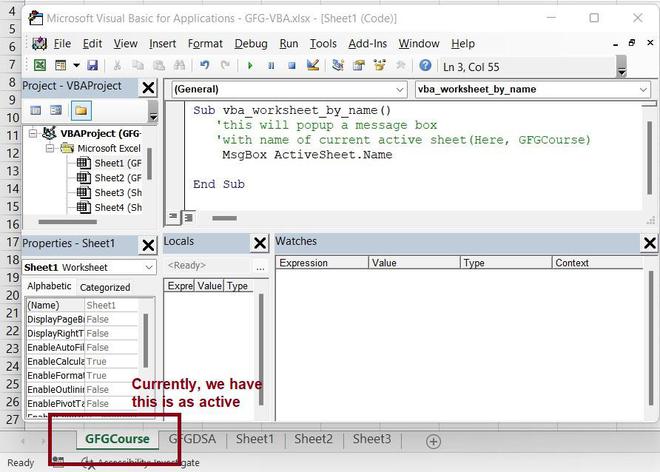660x472 pixels.
Task: Click the Context column header in Watches
Action: [597, 263]
